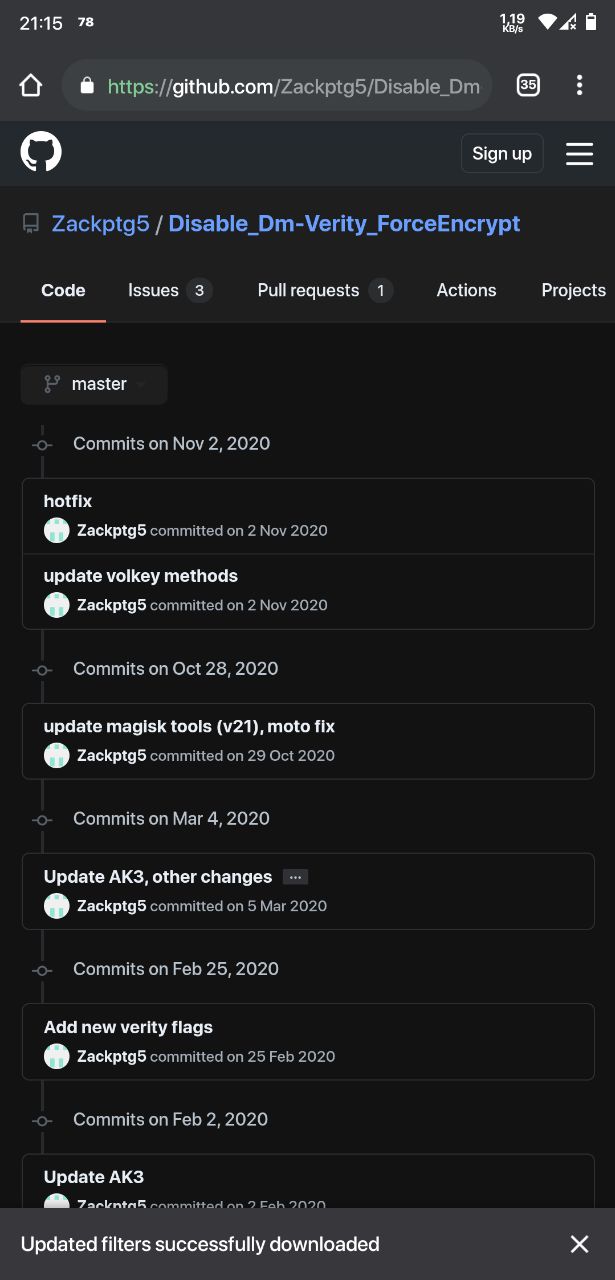Open the GitHub hamburger navigation menu
Viewport: 615px width, 1280px height.
(x=580, y=153)
